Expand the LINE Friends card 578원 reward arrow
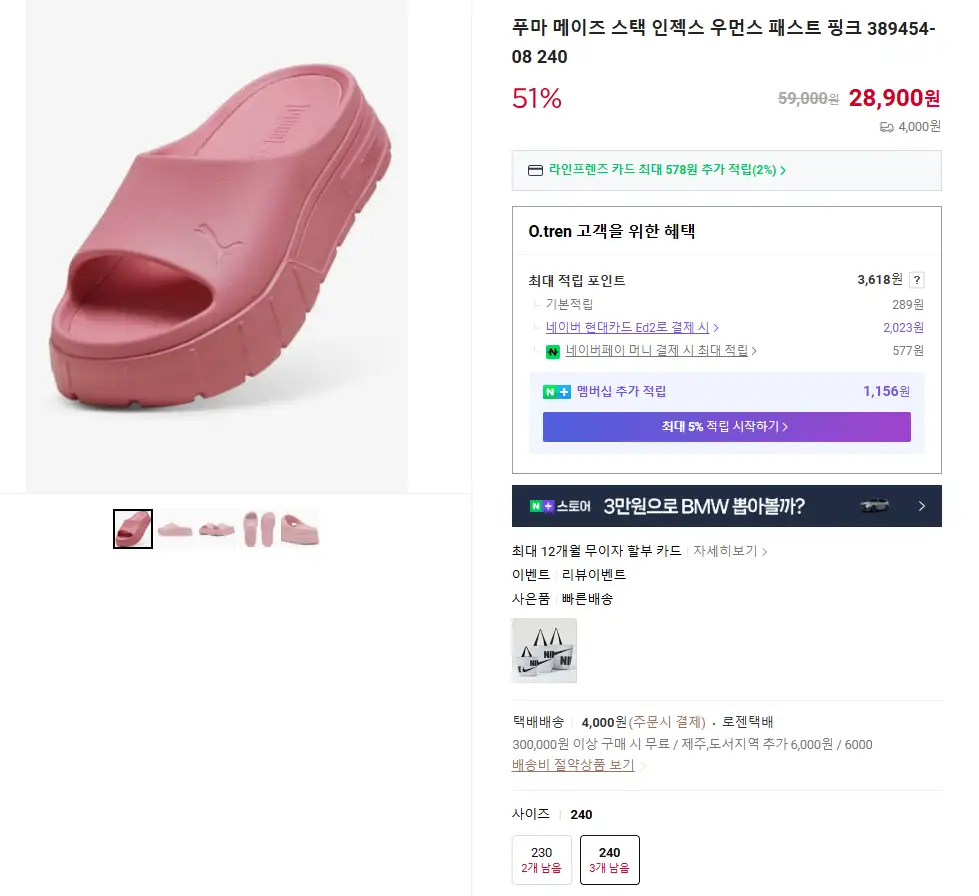Screen dimensions: 979x896 783,171
